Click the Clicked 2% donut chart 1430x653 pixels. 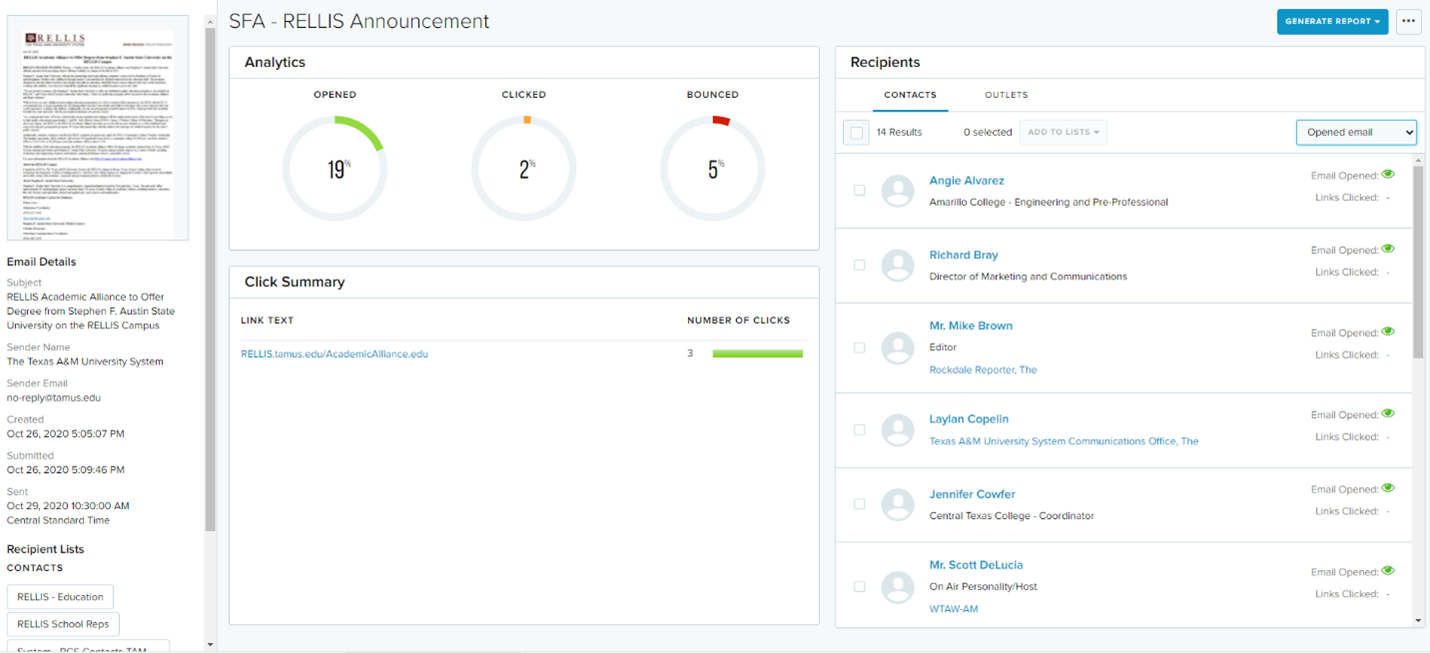524,168
